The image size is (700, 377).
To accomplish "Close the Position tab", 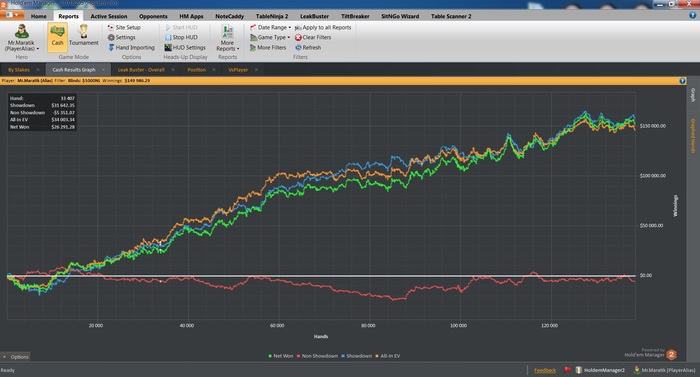I will [x=214, y=70].
